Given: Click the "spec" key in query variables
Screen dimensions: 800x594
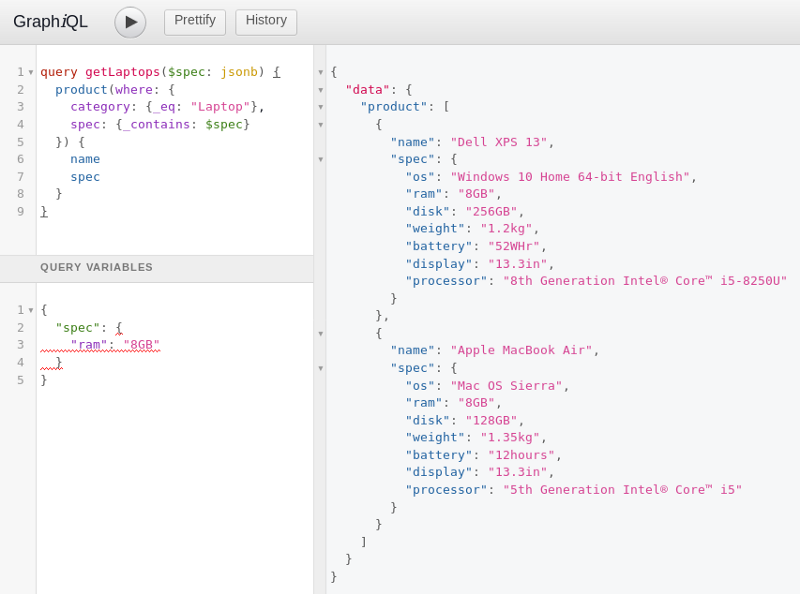Looking at the screenshot, I should [78, 328].
